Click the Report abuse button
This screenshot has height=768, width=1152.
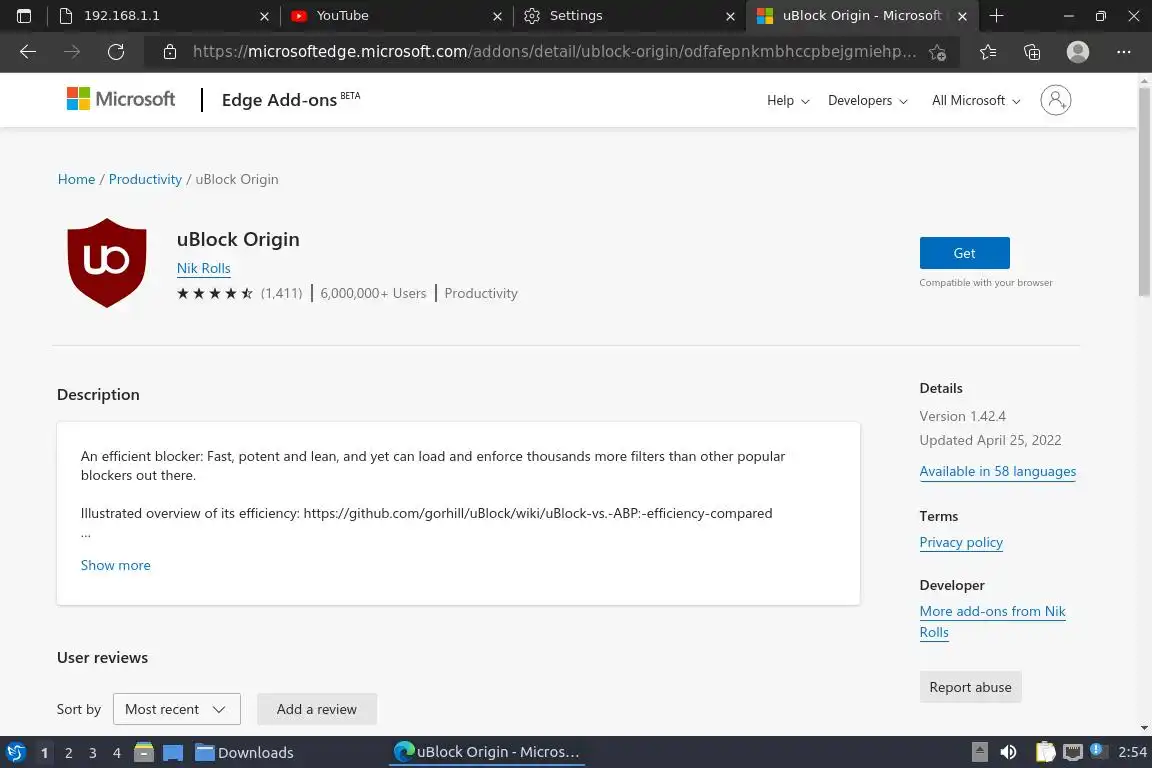pos(970,687)
